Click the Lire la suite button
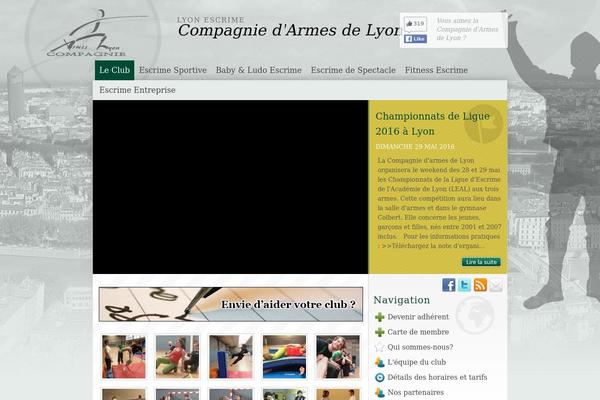The width and height of the screenshot is (600, 400). tap(481, 262)
